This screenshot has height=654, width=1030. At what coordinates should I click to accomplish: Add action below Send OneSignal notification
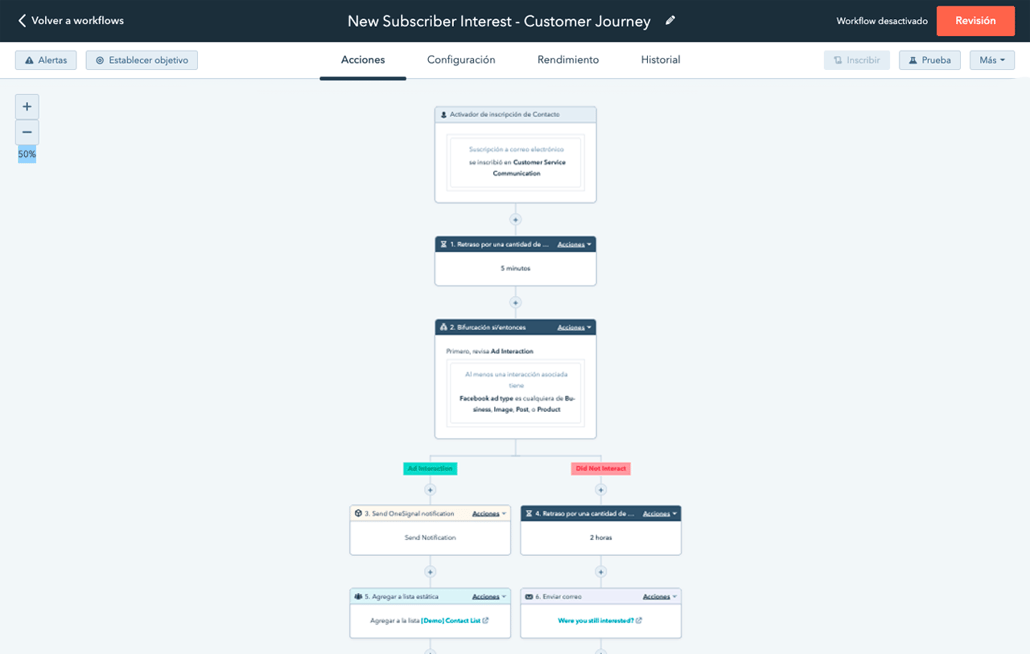tap(430, 572)
